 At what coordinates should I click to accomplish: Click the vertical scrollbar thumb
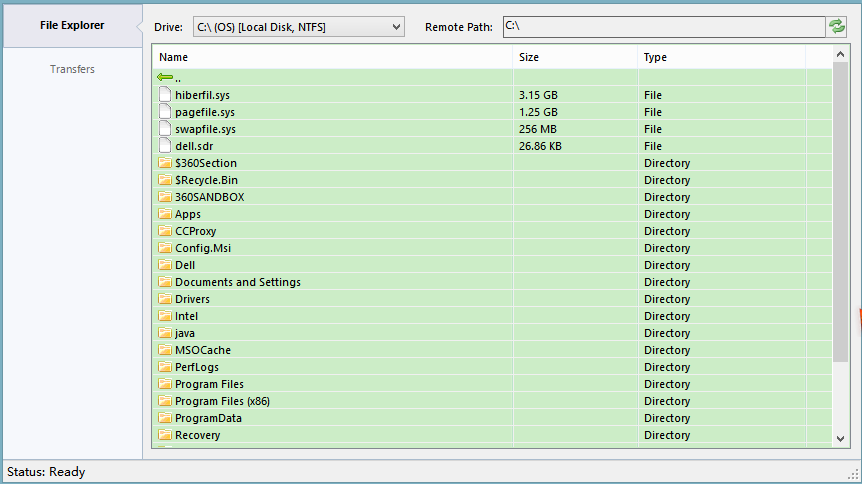[840, 212]
